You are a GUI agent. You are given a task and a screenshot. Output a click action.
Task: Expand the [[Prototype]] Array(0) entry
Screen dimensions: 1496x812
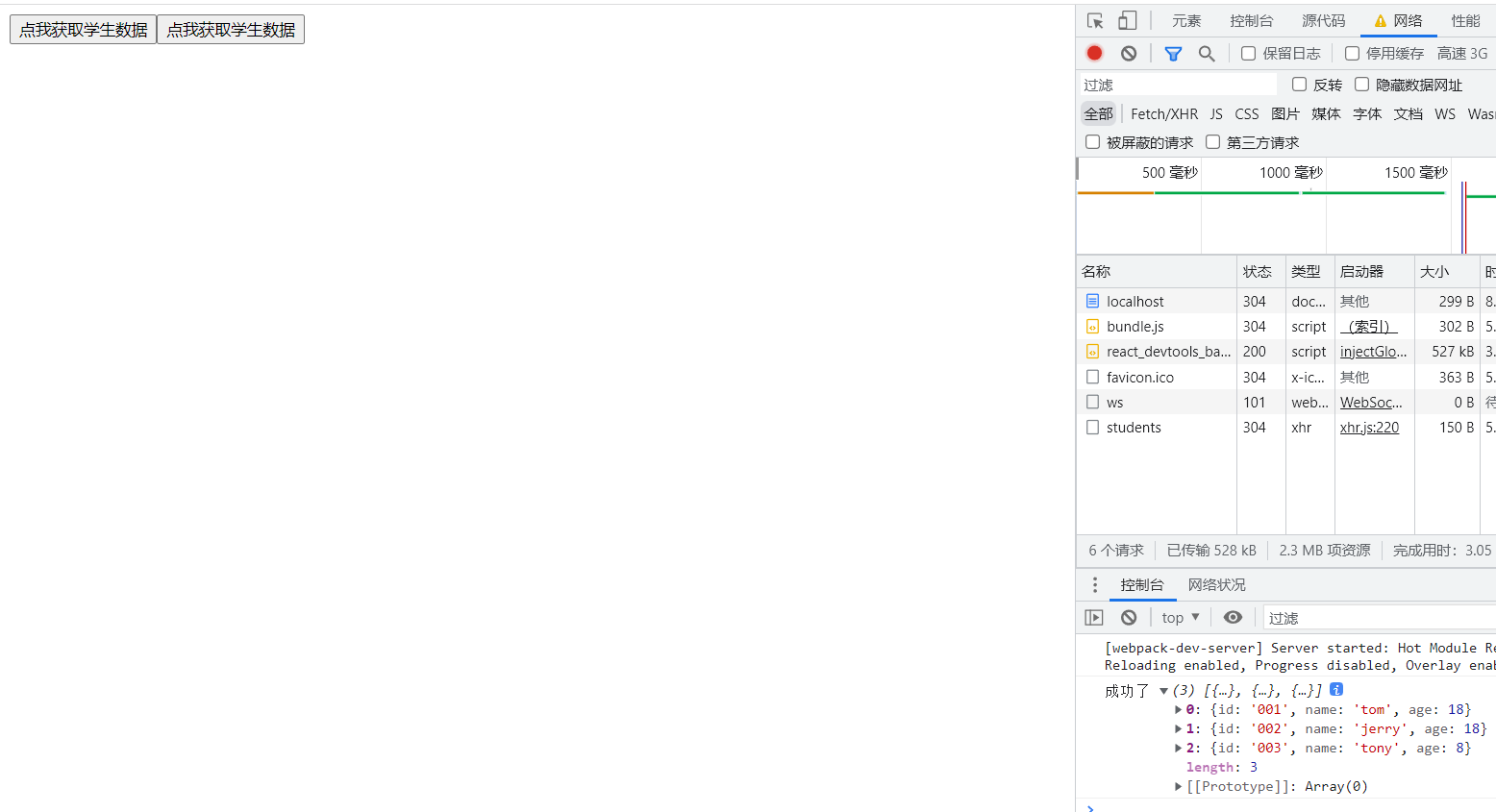[x=1178, y=787]
